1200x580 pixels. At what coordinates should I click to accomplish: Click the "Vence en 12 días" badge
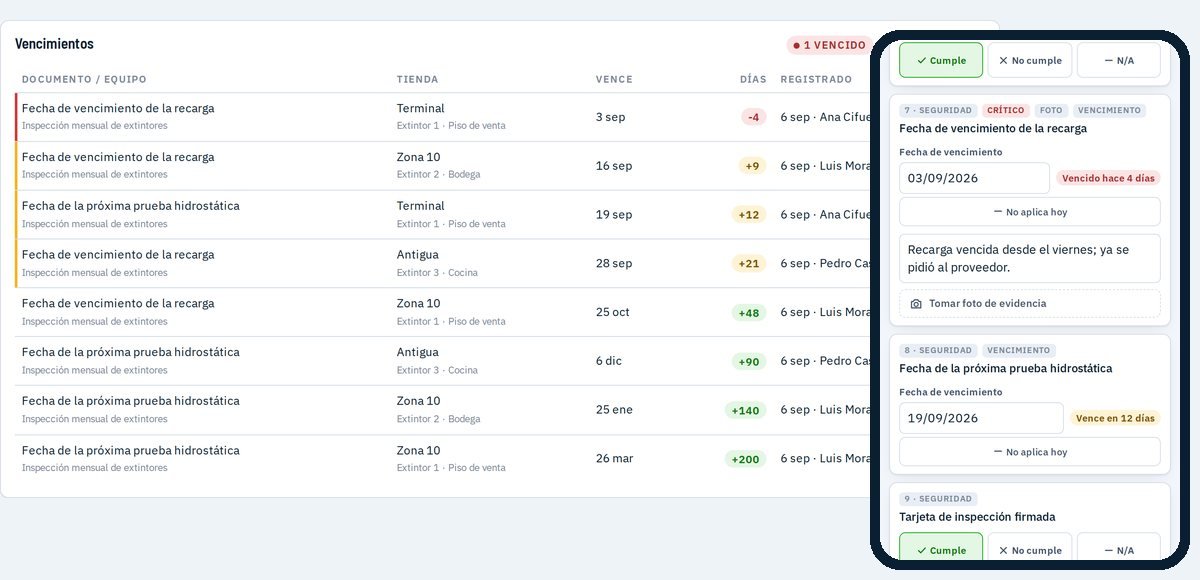(x=1115, y=418)
